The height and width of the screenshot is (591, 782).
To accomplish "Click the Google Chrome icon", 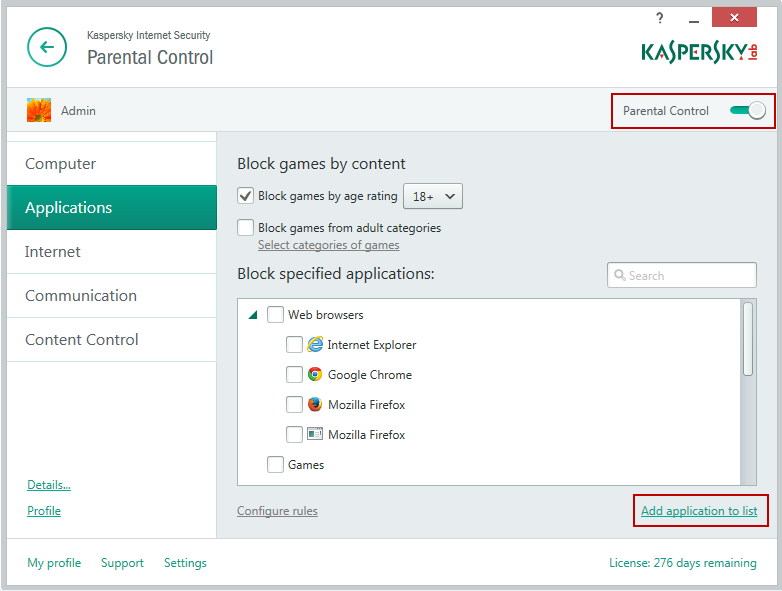I will point(315,374).
